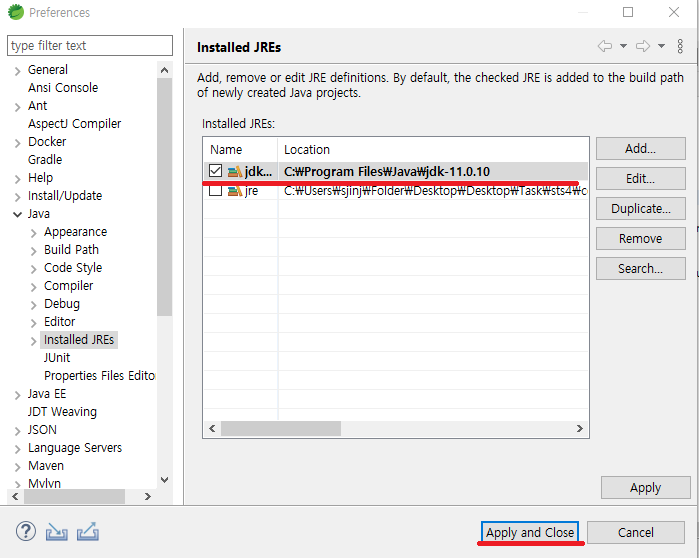Click the Duplicate... button
This screenshot has height=558, width=699.
pos(641,209)
